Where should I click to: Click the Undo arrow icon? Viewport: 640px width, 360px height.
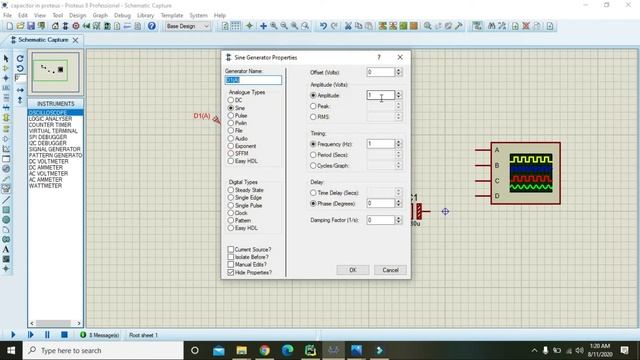coord(323,26)
